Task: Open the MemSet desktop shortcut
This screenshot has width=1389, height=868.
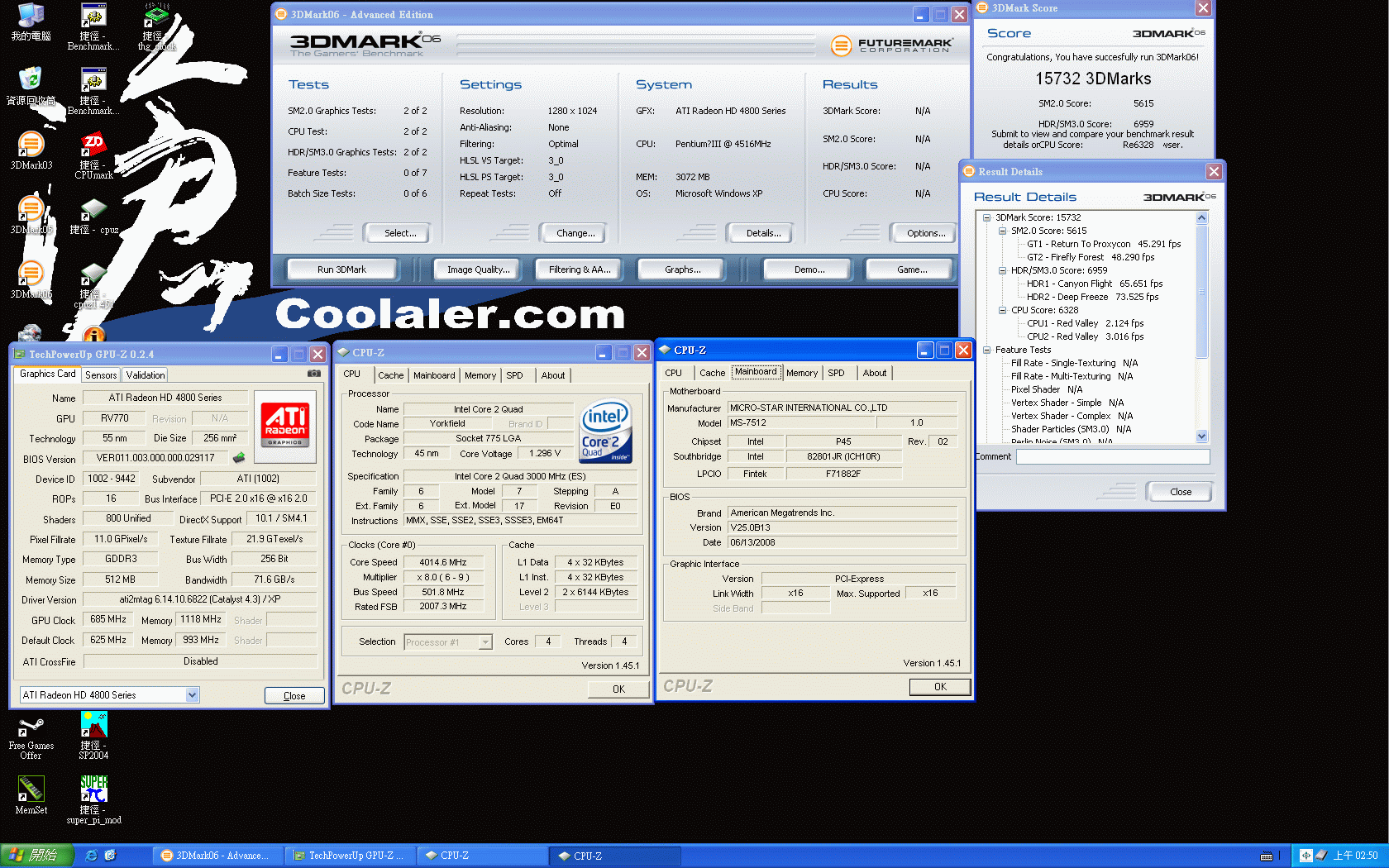Action: click(31, 795)
